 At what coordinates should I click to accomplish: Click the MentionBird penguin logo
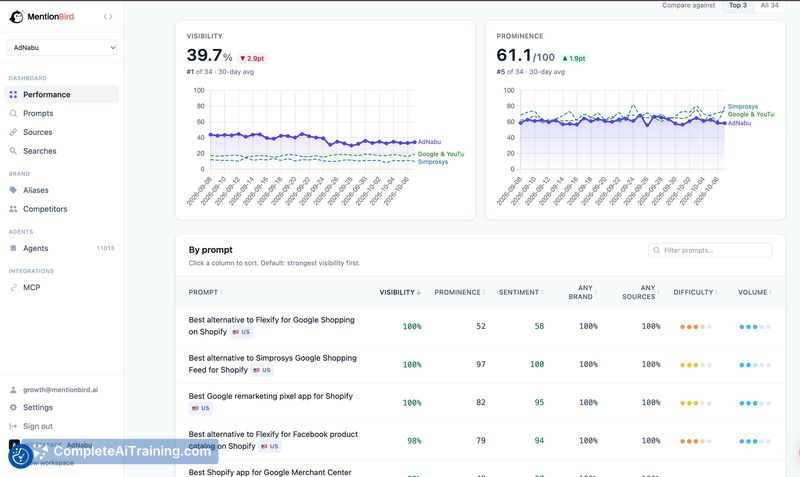pos(16,17)
